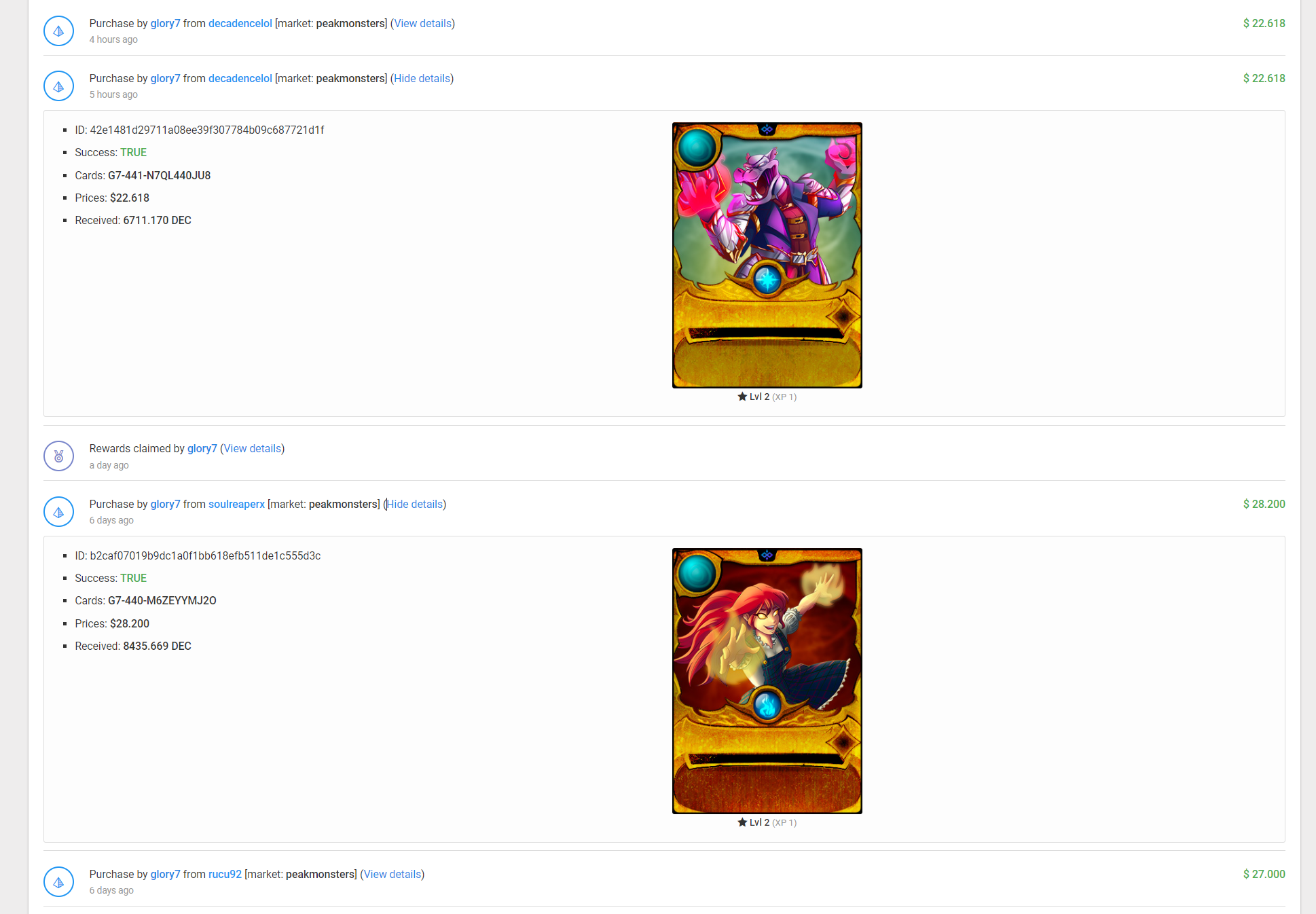Screen dimensions: 1316x914
Task: Open glory7 link in Rewards claimed row
Action: pyautogui.click(x=202, y=448)
